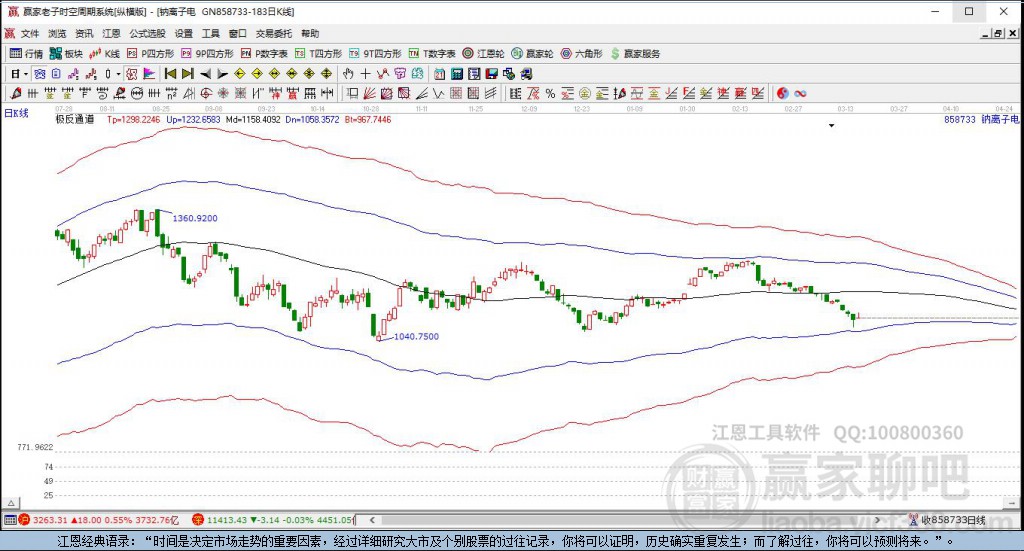Switch to the K线 chart view
The image size is (1024, 551).
click(x=104, y=54)
